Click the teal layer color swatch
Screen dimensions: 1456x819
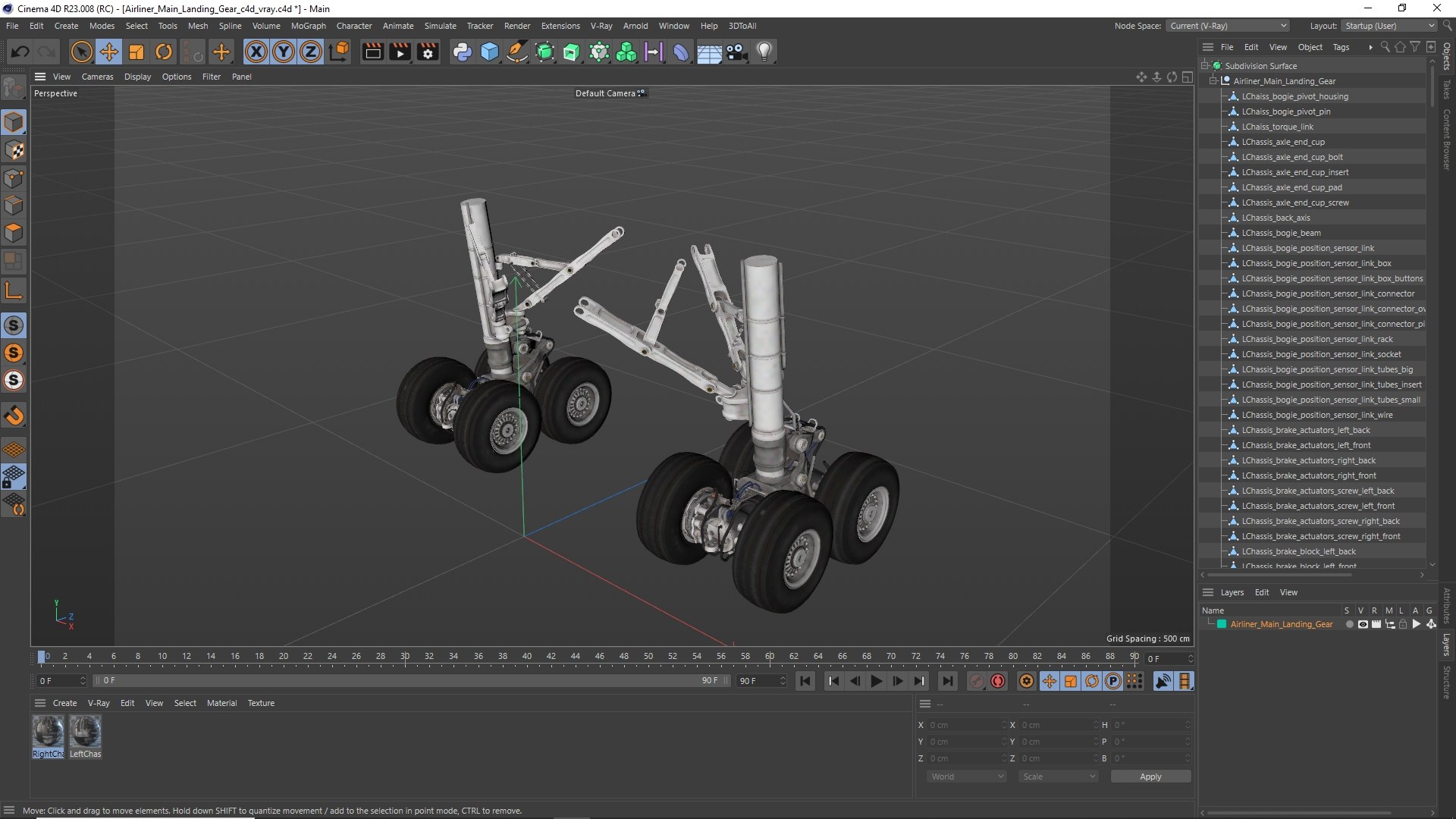click(1222, 624)
